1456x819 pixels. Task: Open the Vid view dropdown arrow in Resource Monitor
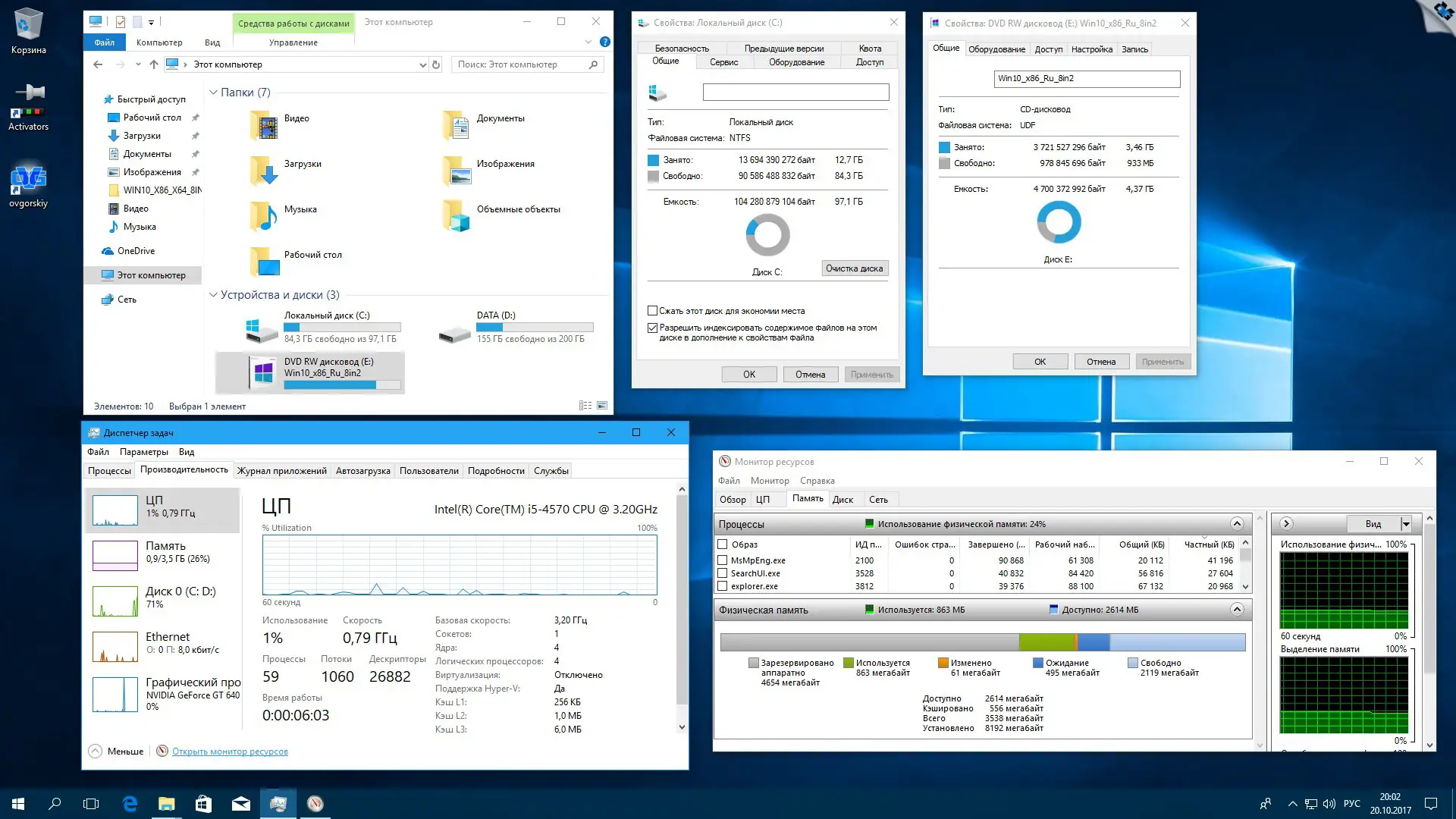[x=1405, y=524]
